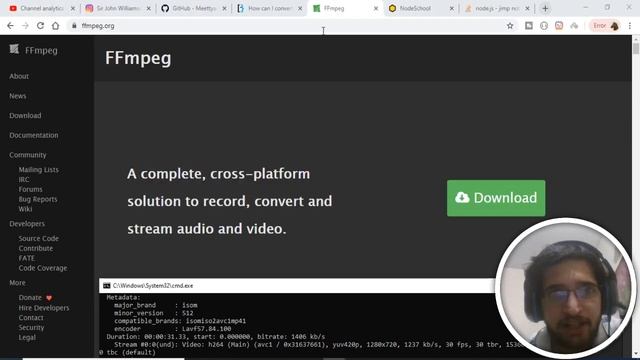Open the Forums link
The width and height of the screenshot is (640, 360).
[x=30, y=189]
